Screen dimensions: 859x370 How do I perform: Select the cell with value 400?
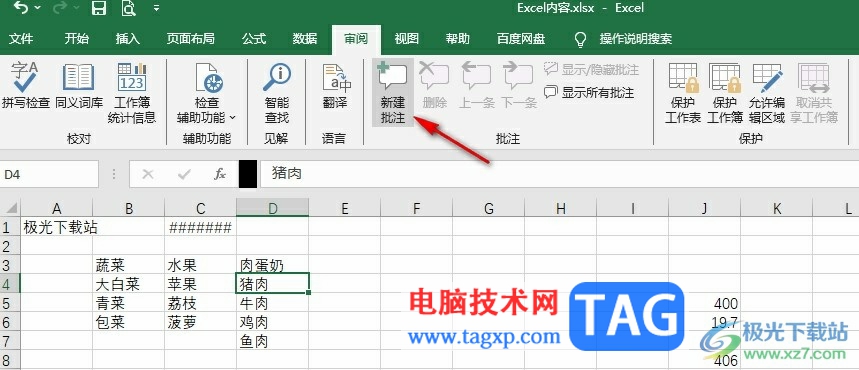coord(705,303)
